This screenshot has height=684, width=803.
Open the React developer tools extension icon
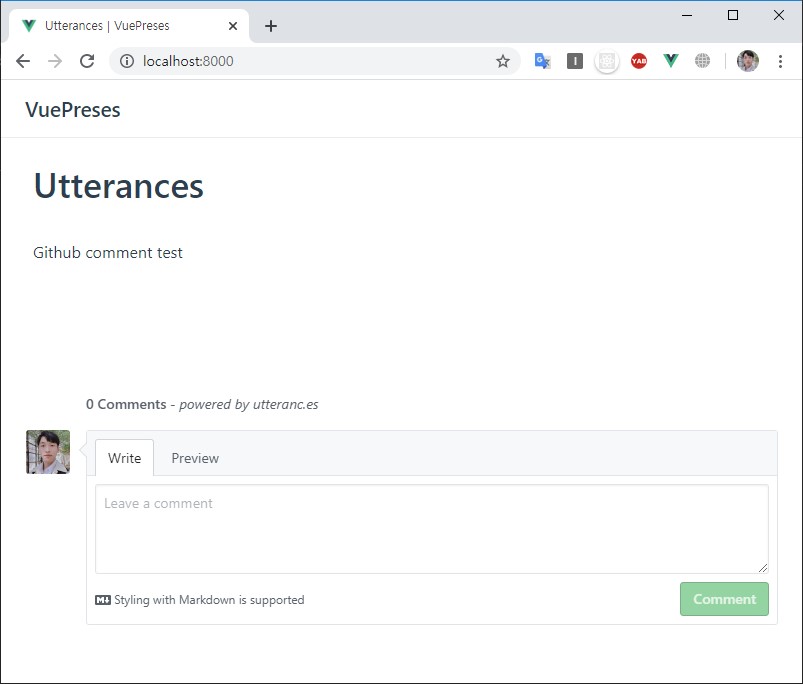point(607,61)
